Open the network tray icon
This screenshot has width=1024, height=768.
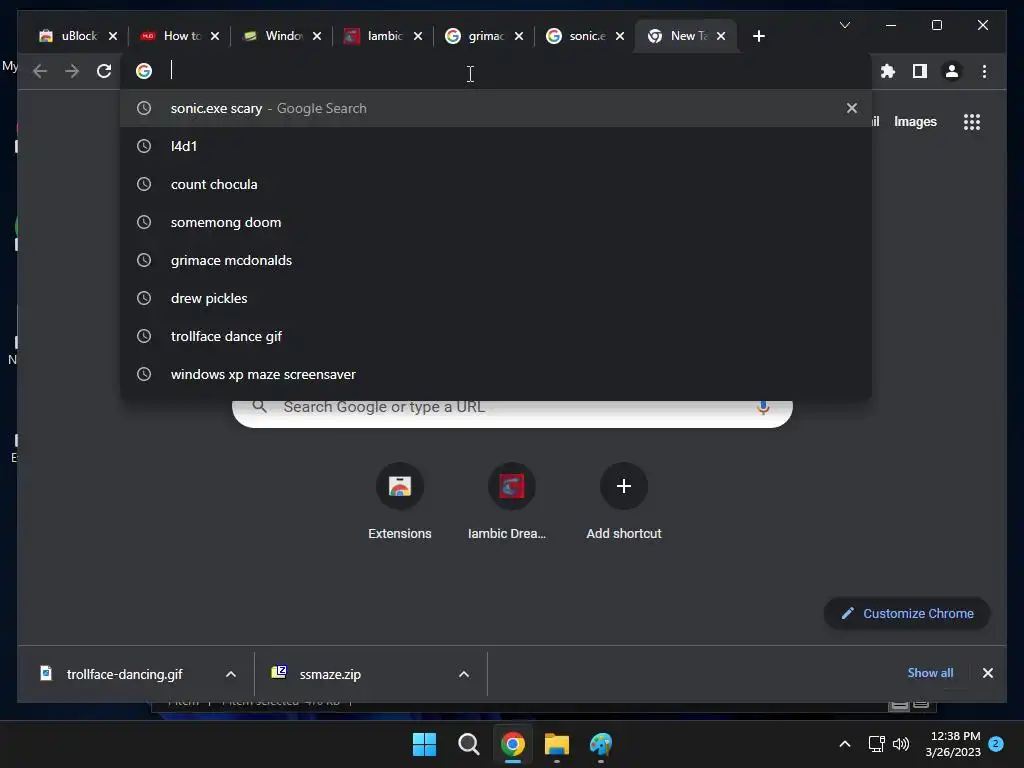[876, 744]
